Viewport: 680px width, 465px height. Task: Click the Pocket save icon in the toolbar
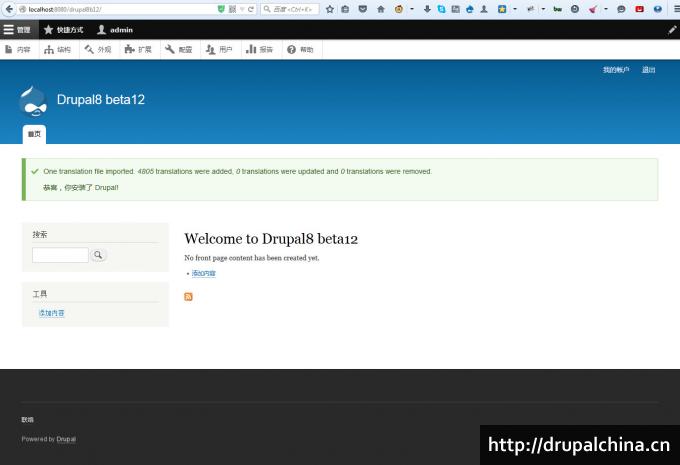(363, 9)
